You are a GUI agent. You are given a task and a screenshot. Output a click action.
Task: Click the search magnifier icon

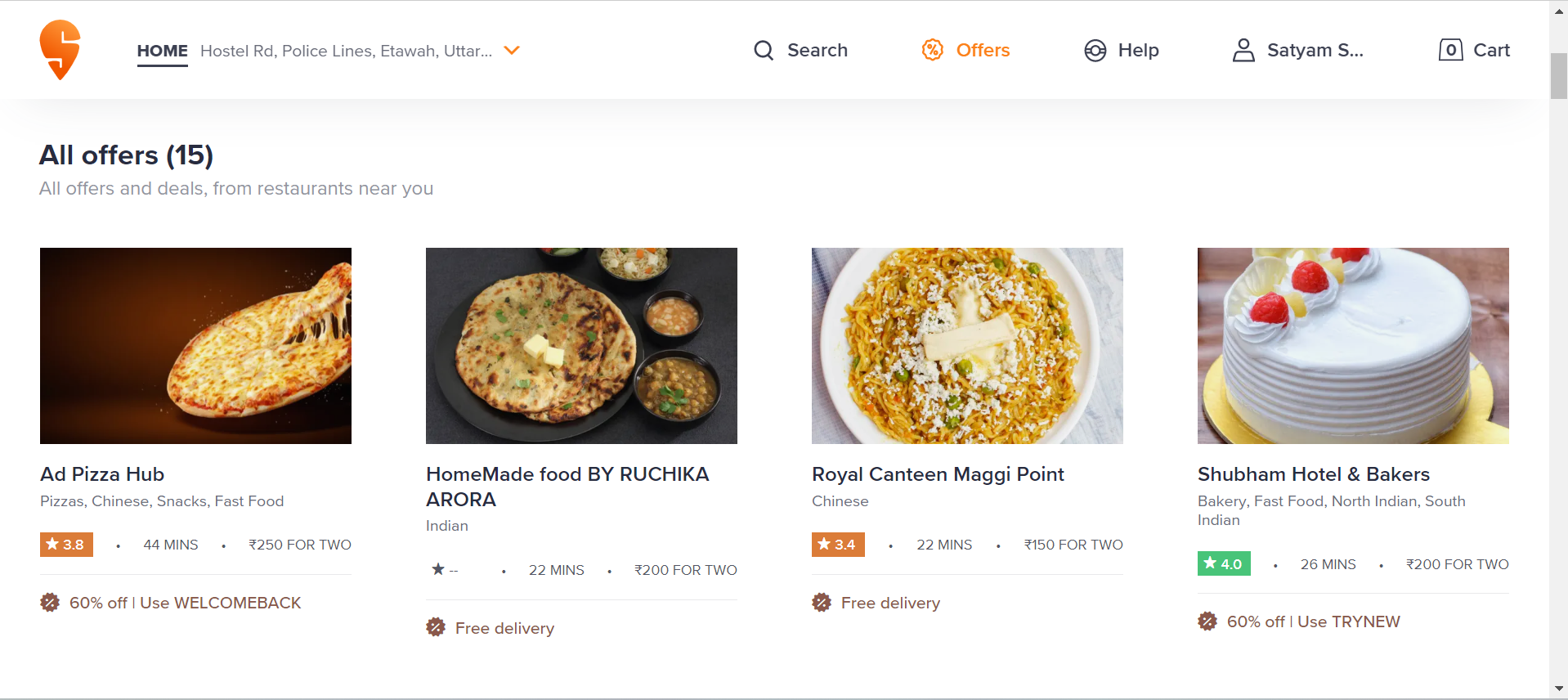[x=764, y=51]
